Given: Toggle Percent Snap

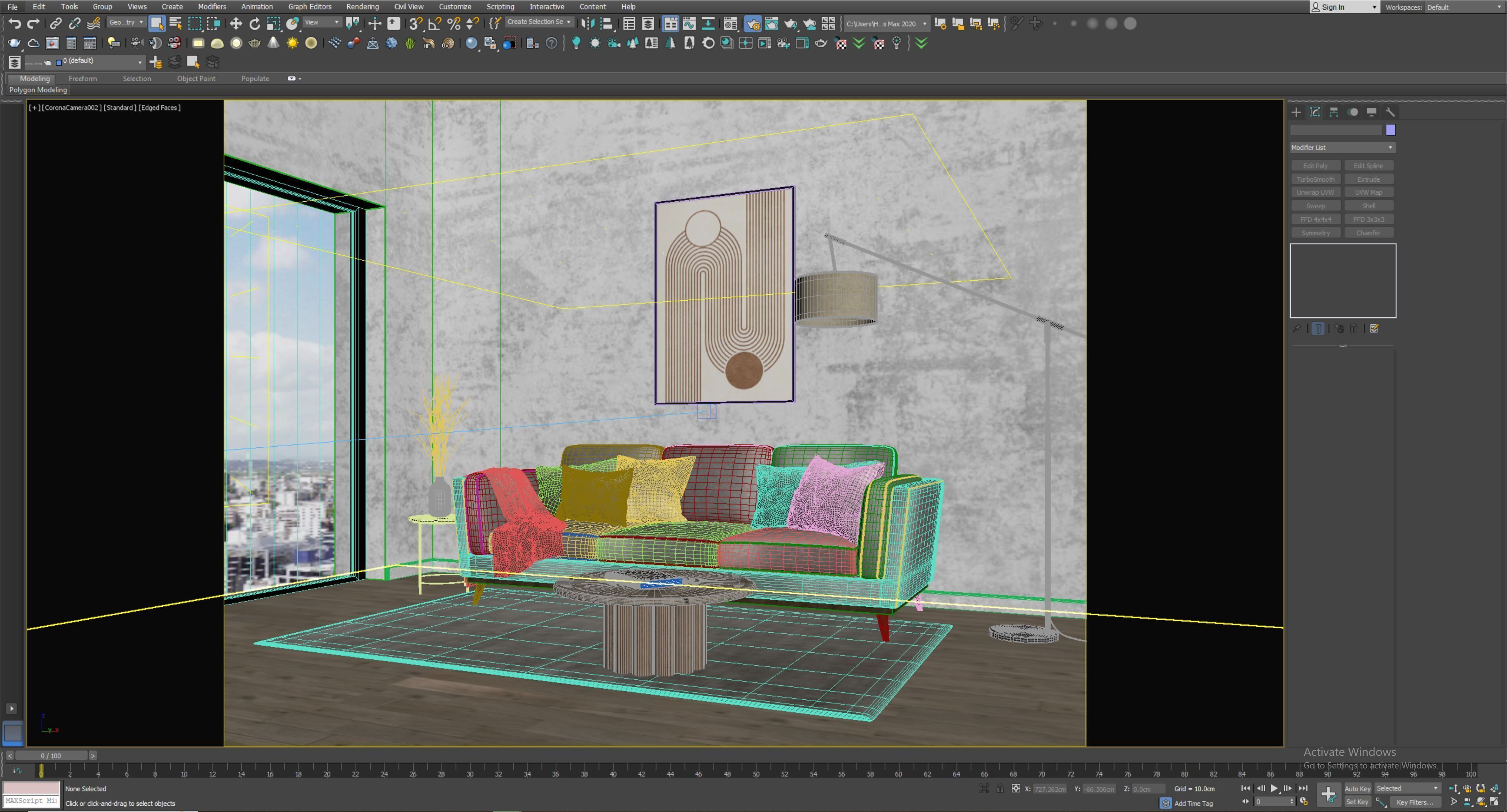Looking at the screenshot, I should 453,24.
